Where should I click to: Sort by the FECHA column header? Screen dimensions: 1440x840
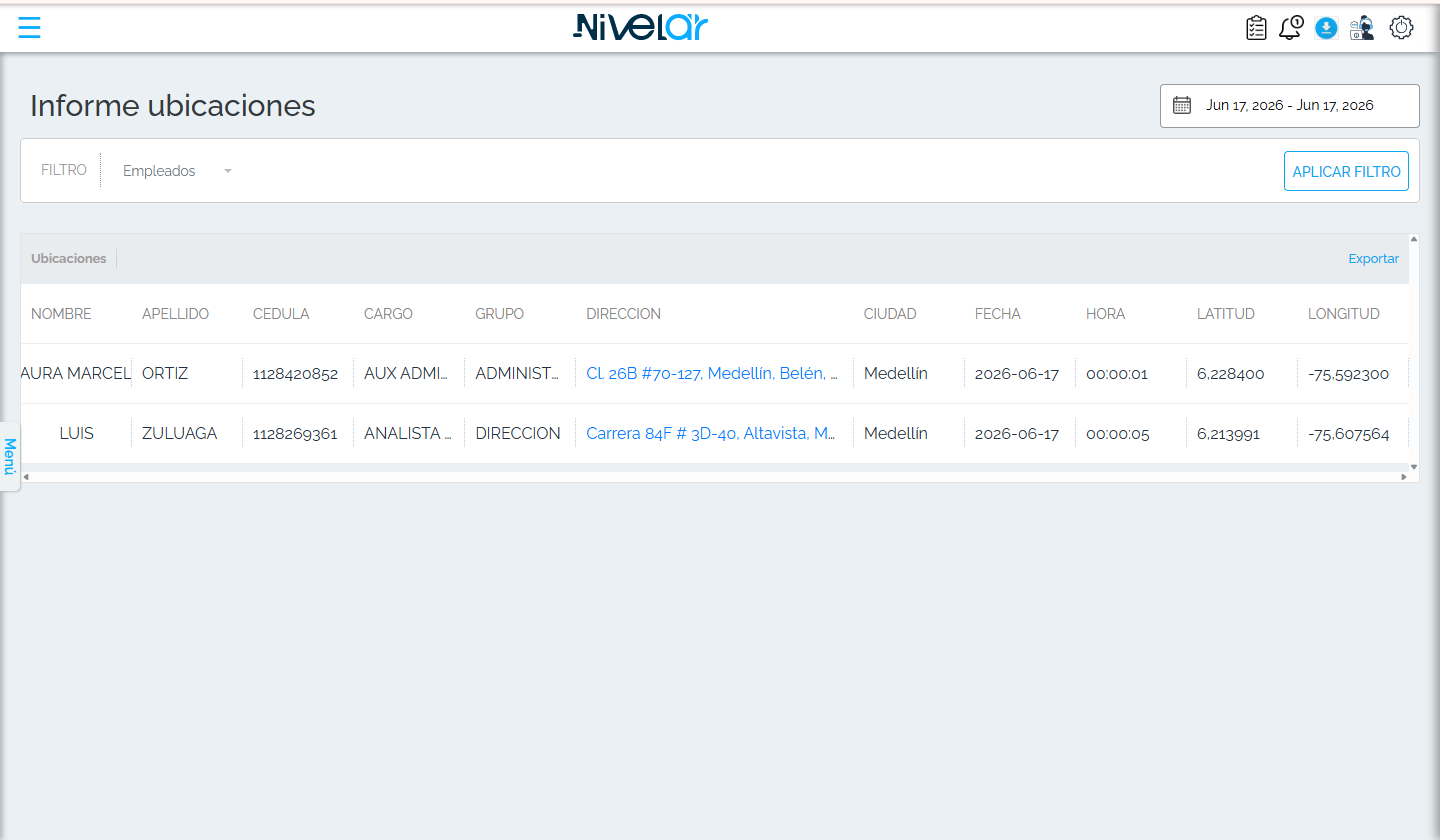click(x=998, y=314)
